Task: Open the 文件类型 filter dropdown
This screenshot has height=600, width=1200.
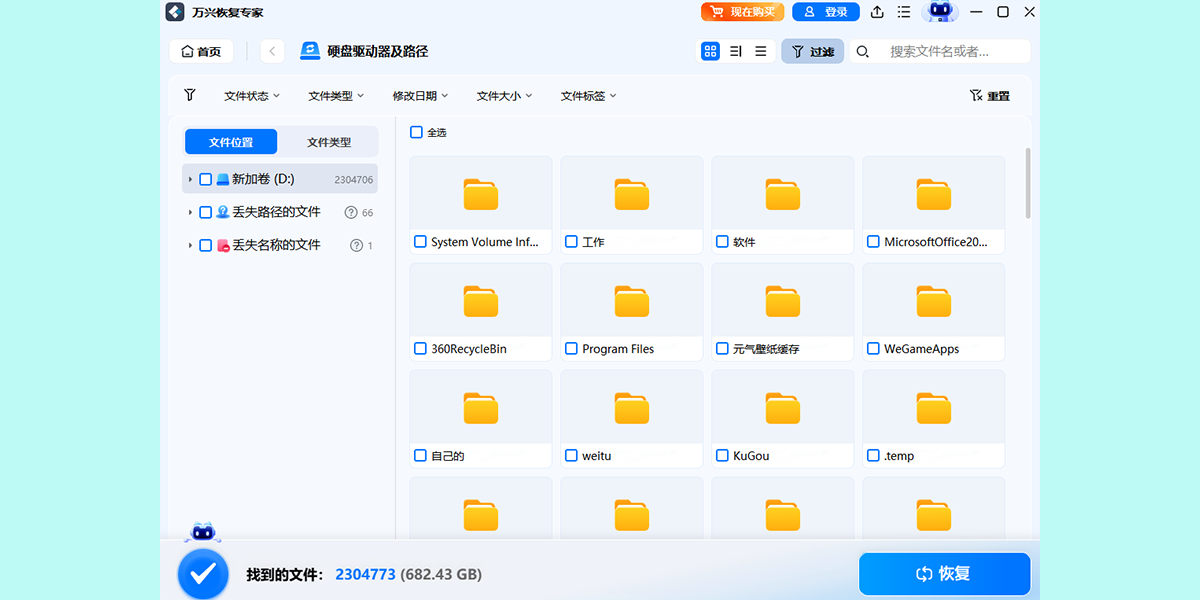Action: 336,95
